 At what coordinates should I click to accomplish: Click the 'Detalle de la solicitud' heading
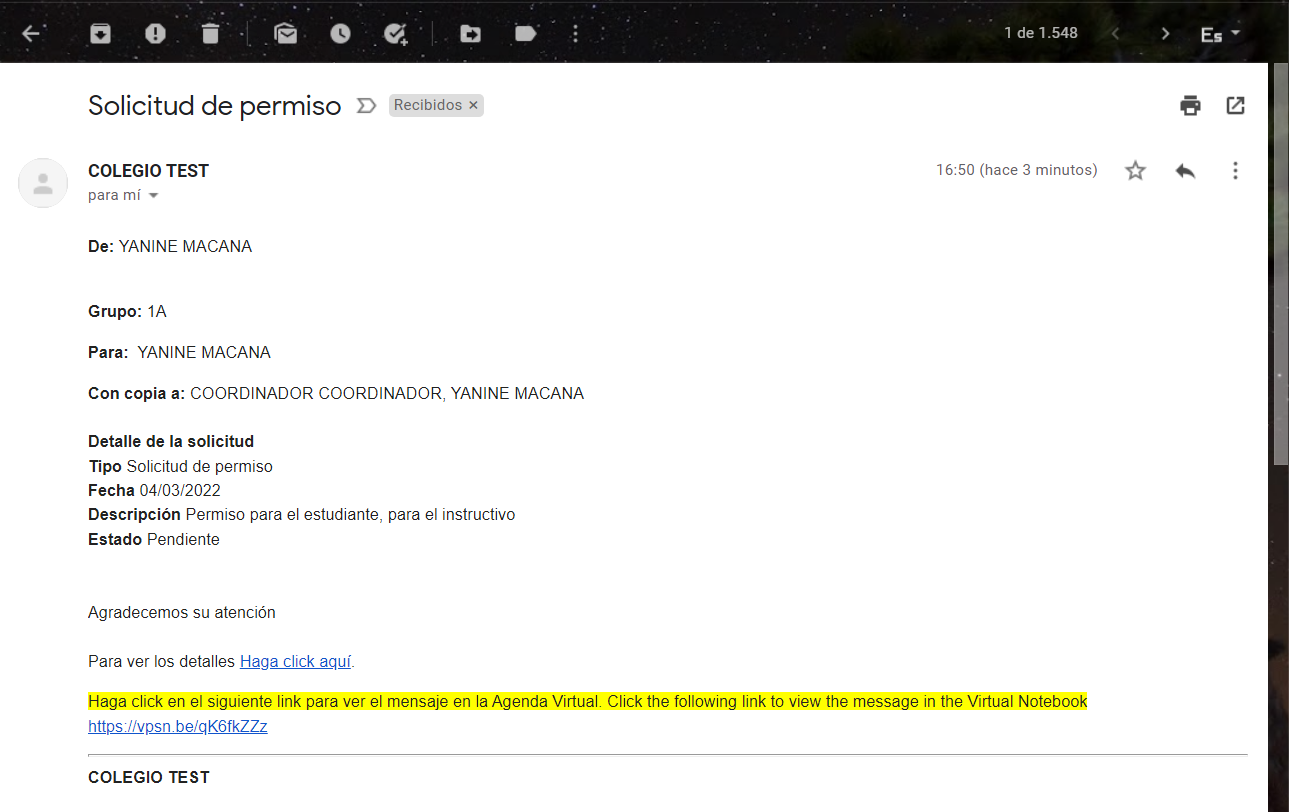tap(171, 441)
